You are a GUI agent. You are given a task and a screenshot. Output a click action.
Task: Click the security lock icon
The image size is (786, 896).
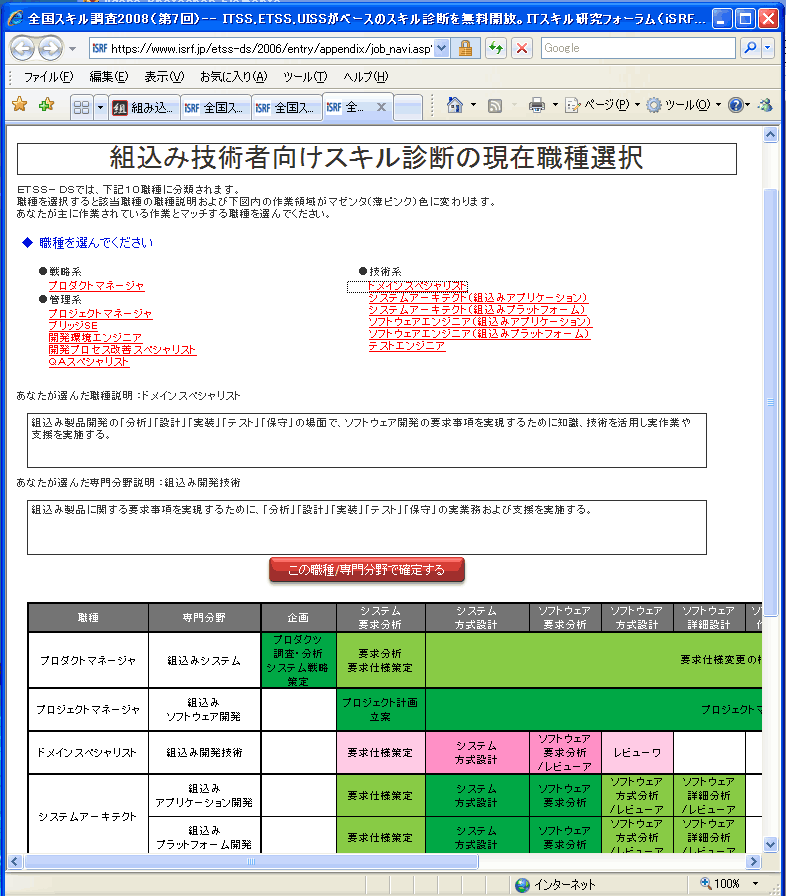[466, 49]
